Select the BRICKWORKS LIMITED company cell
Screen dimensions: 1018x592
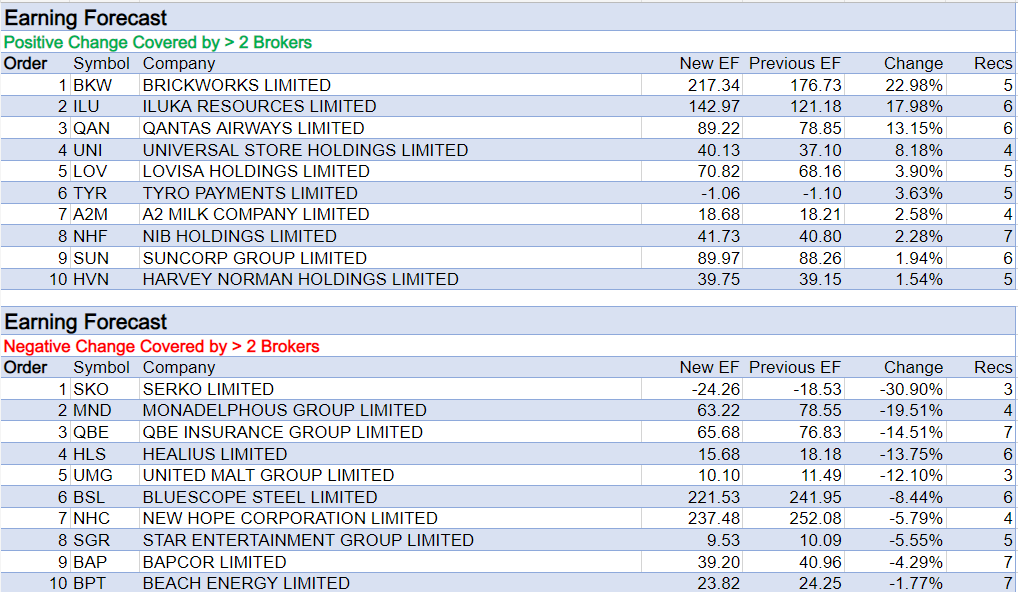click(236, 85)
